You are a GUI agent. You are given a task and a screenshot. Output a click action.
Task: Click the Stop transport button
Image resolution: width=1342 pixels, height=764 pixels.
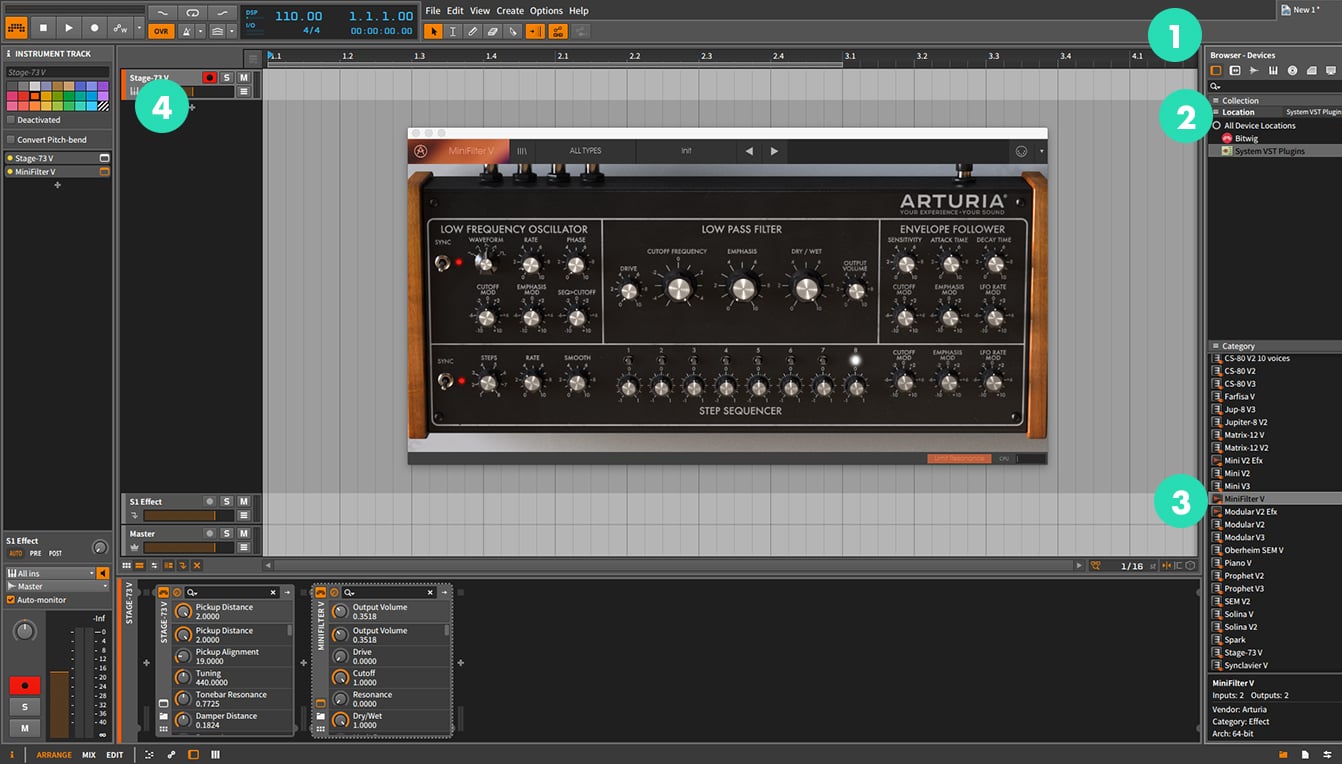[x=43, y=28]
